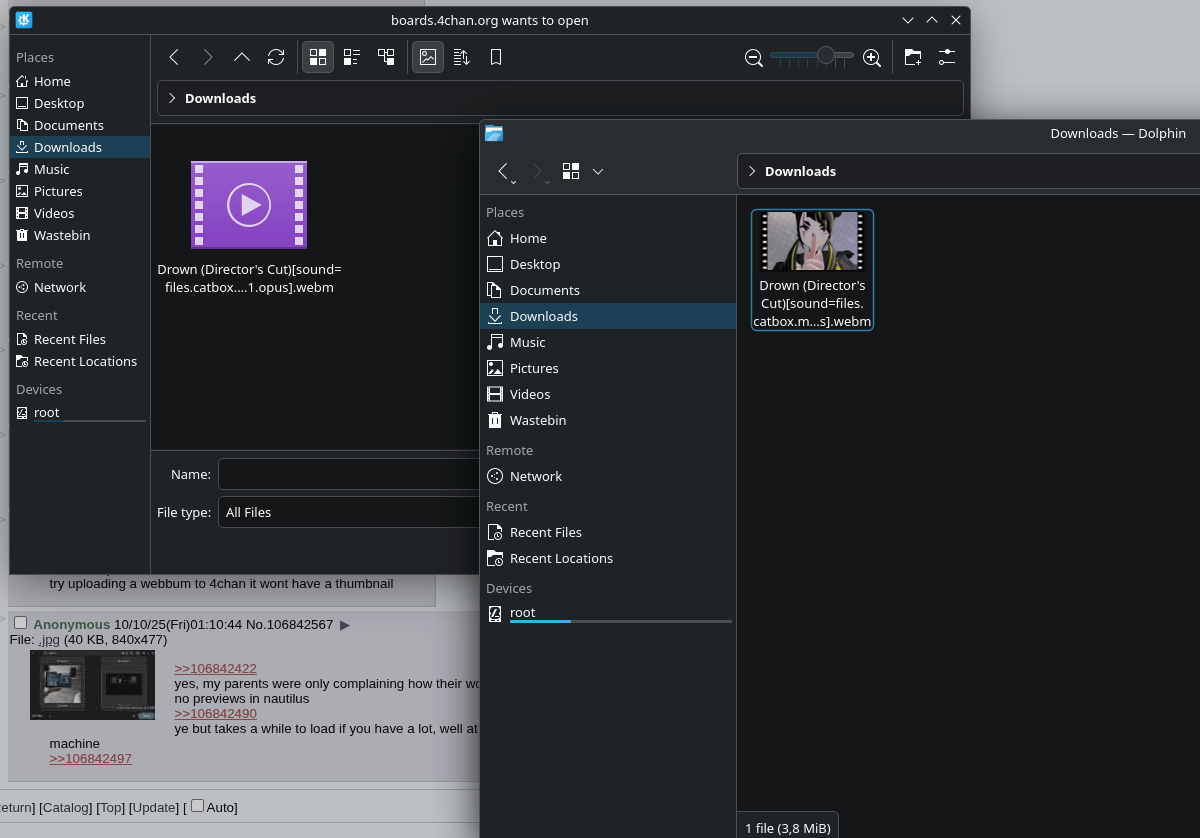Click Reload in the file dialog toolbar
Screen dimensions: 1200x838
[276, 58]
